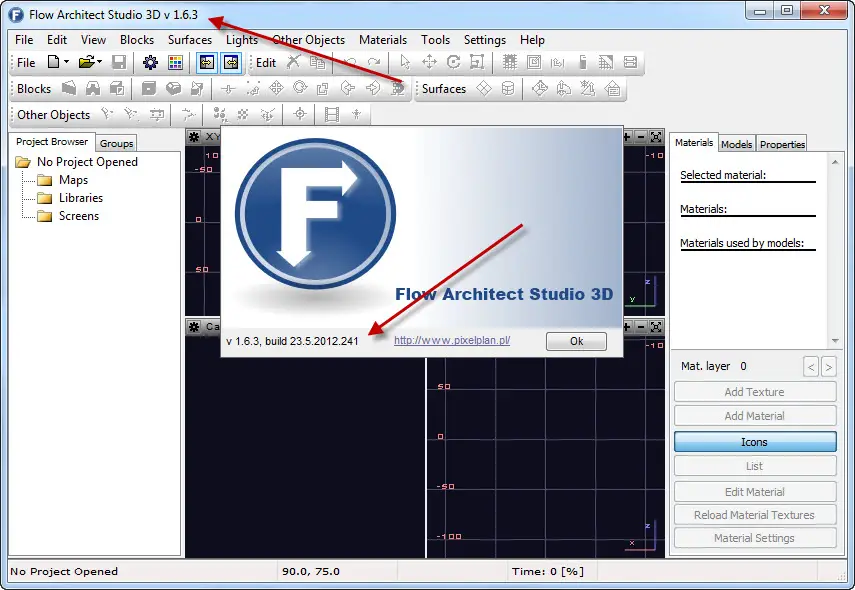Switch to the Groups tab
Screen dimensions: 855x590
click(116, 143)
